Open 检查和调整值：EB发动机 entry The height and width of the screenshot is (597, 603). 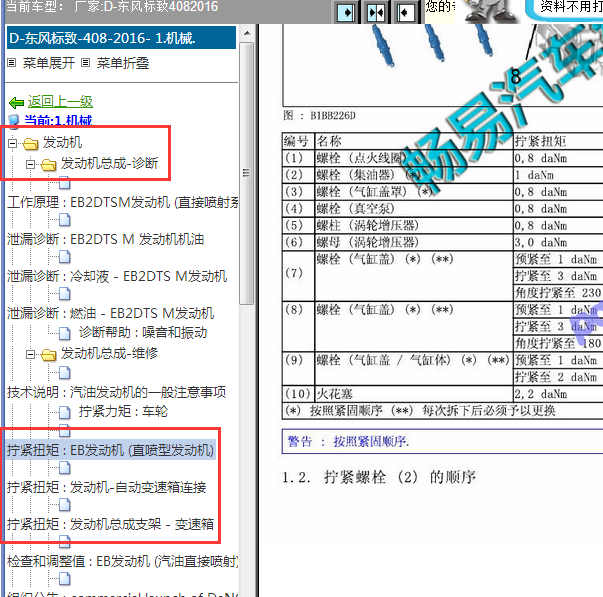point(122,562)
